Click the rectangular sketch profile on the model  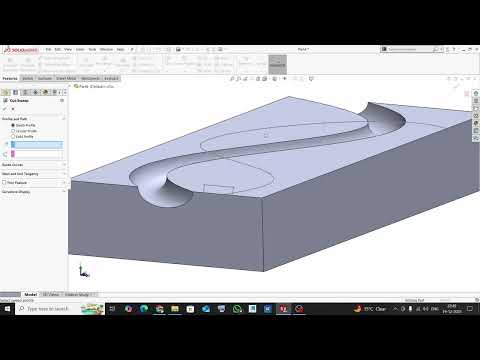[x=218, y=189]
